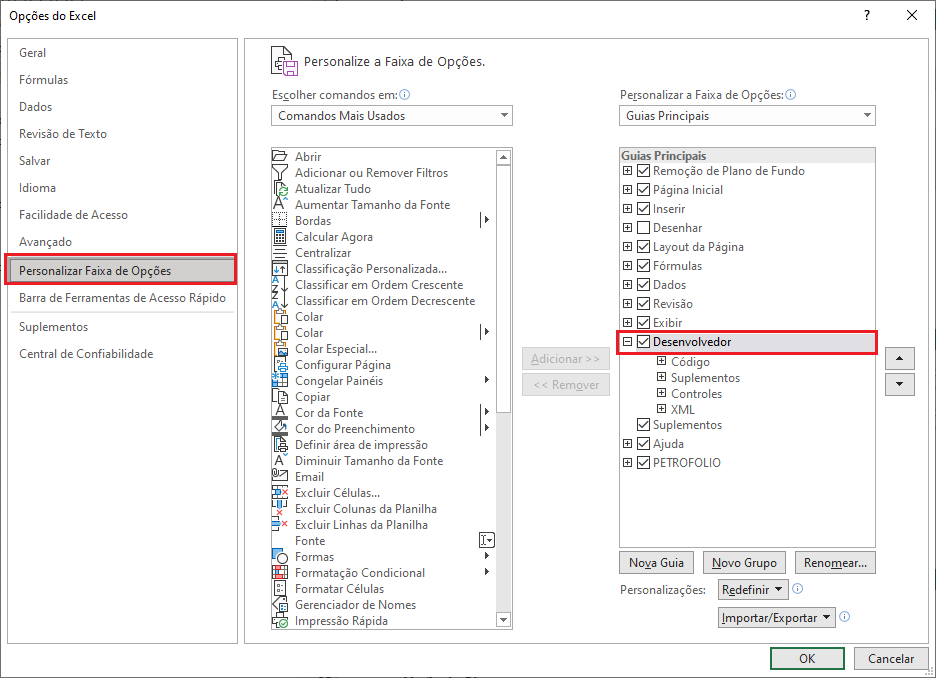The width and height of the screenshot is (936, 678).
Task: Click the Gerenciador de Nomes icon
Action: click(281, 604)
